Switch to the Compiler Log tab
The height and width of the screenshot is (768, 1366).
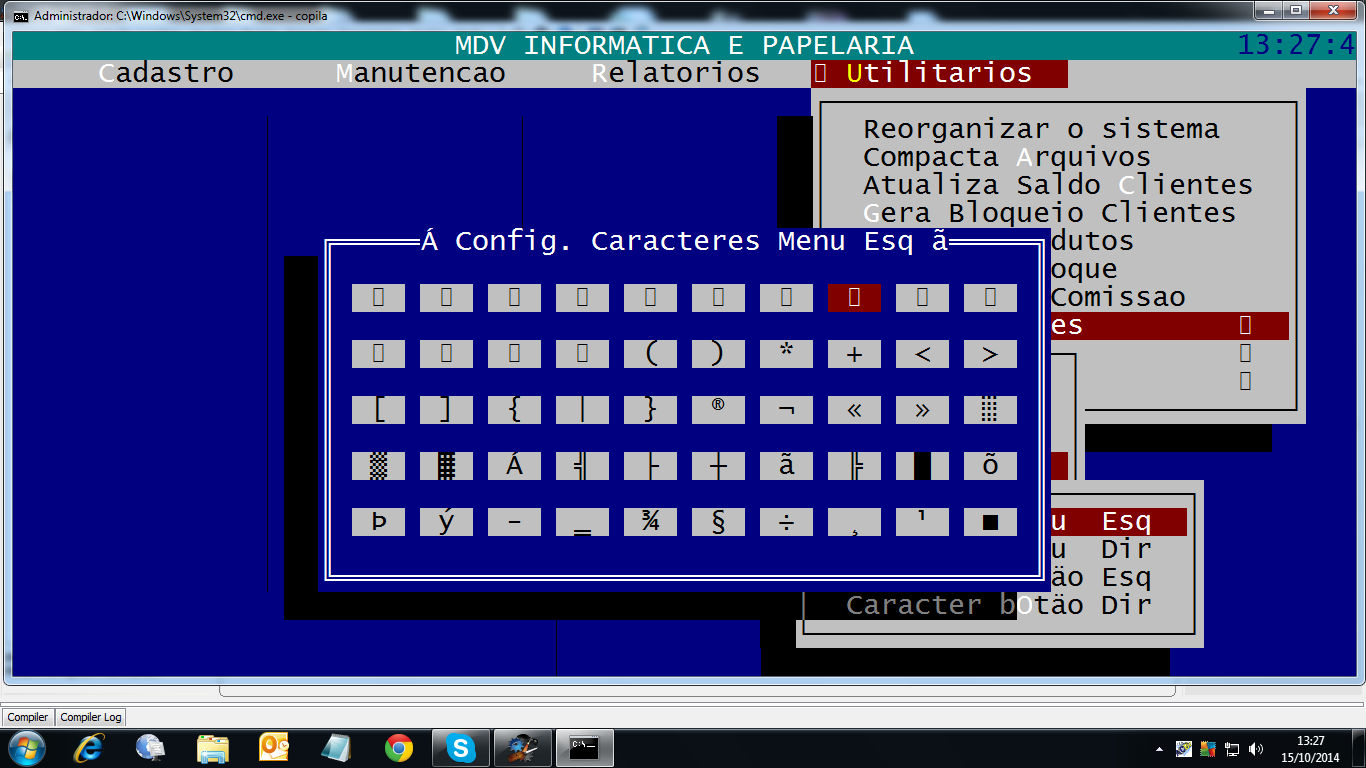(91, 717)
